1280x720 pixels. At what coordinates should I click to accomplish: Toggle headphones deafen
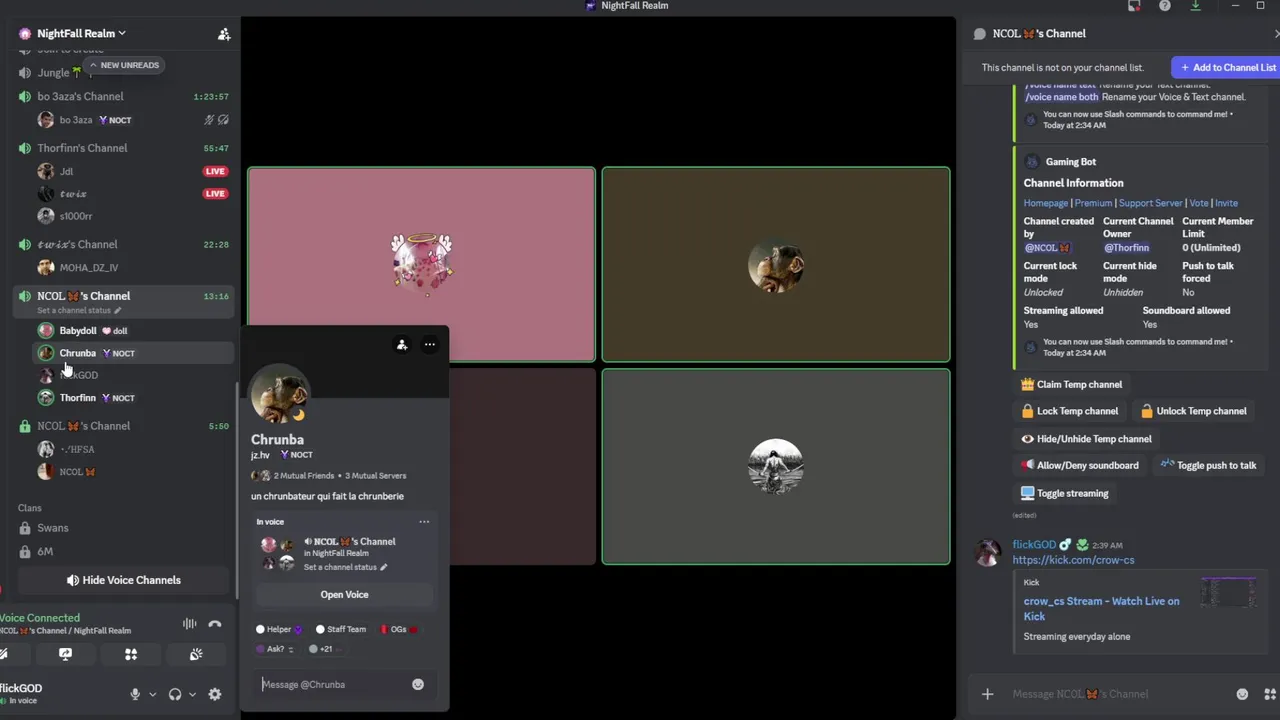coord(175,694)
